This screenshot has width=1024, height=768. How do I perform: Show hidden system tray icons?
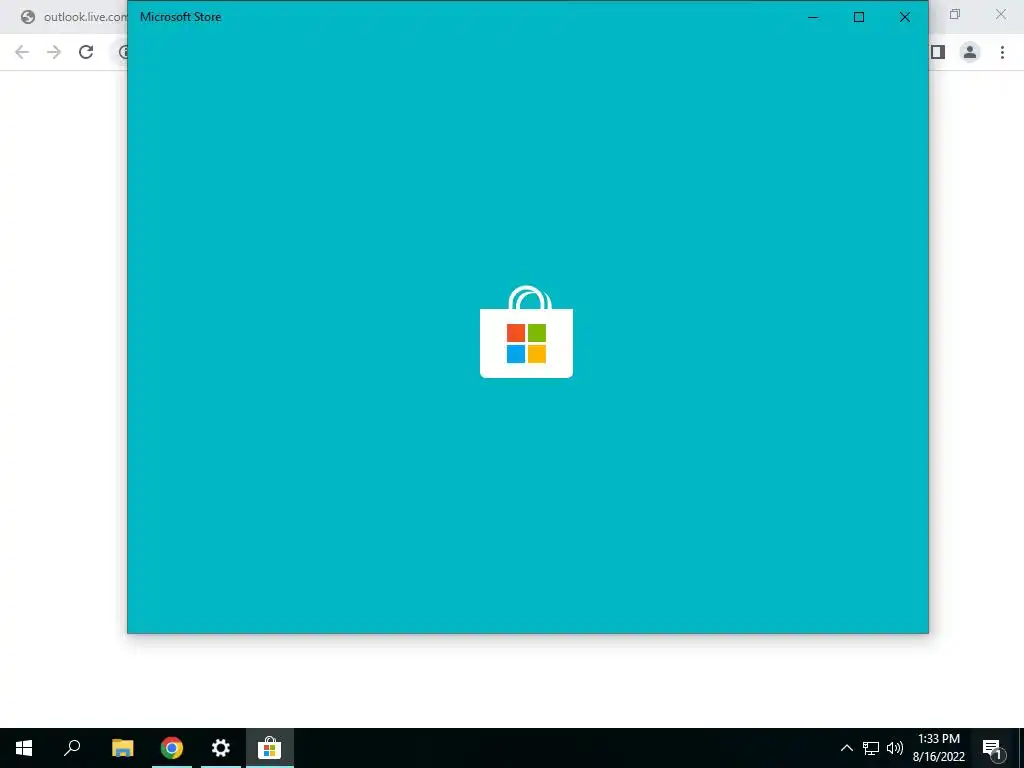point(846,748)
